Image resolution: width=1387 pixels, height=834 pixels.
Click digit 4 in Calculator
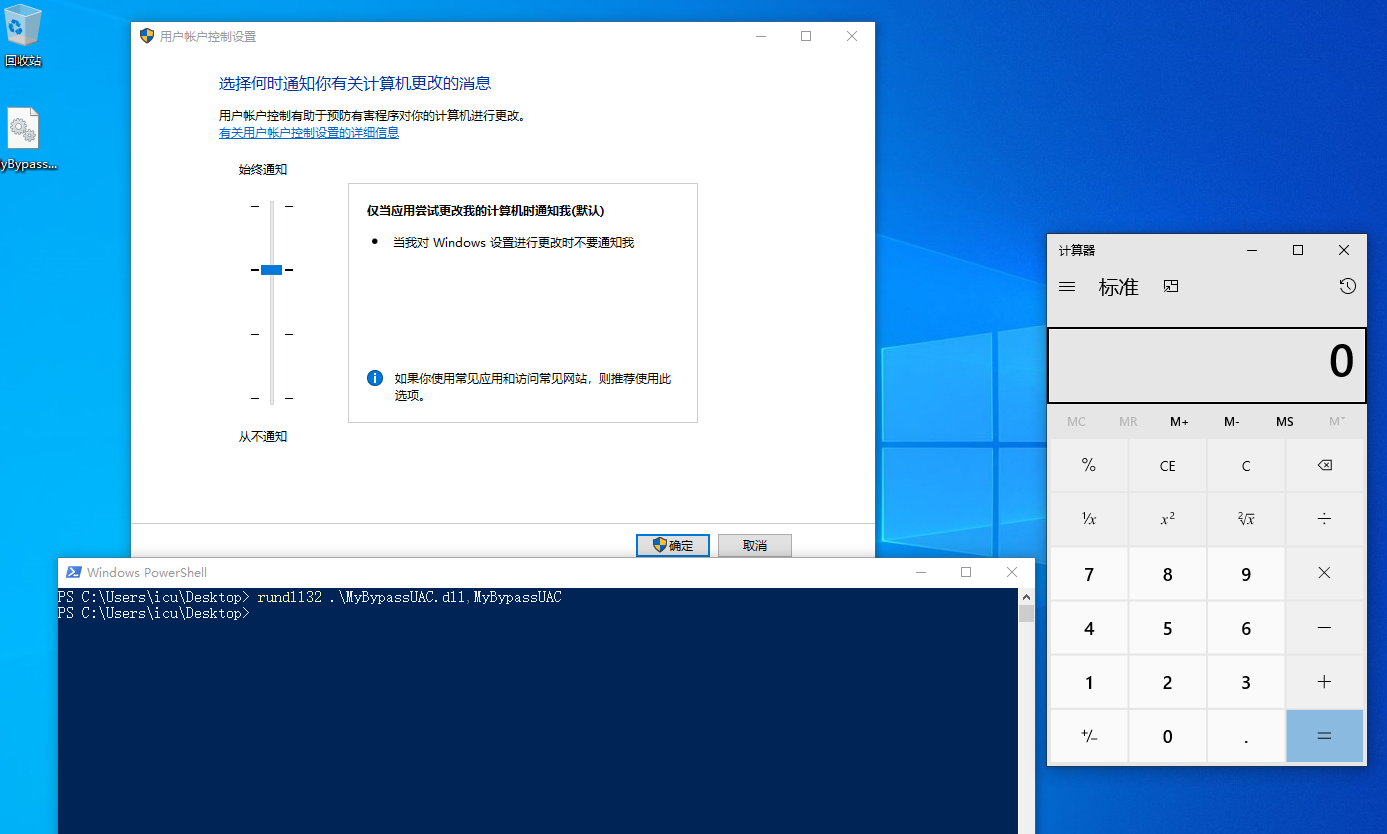[x=1089, y=628]
